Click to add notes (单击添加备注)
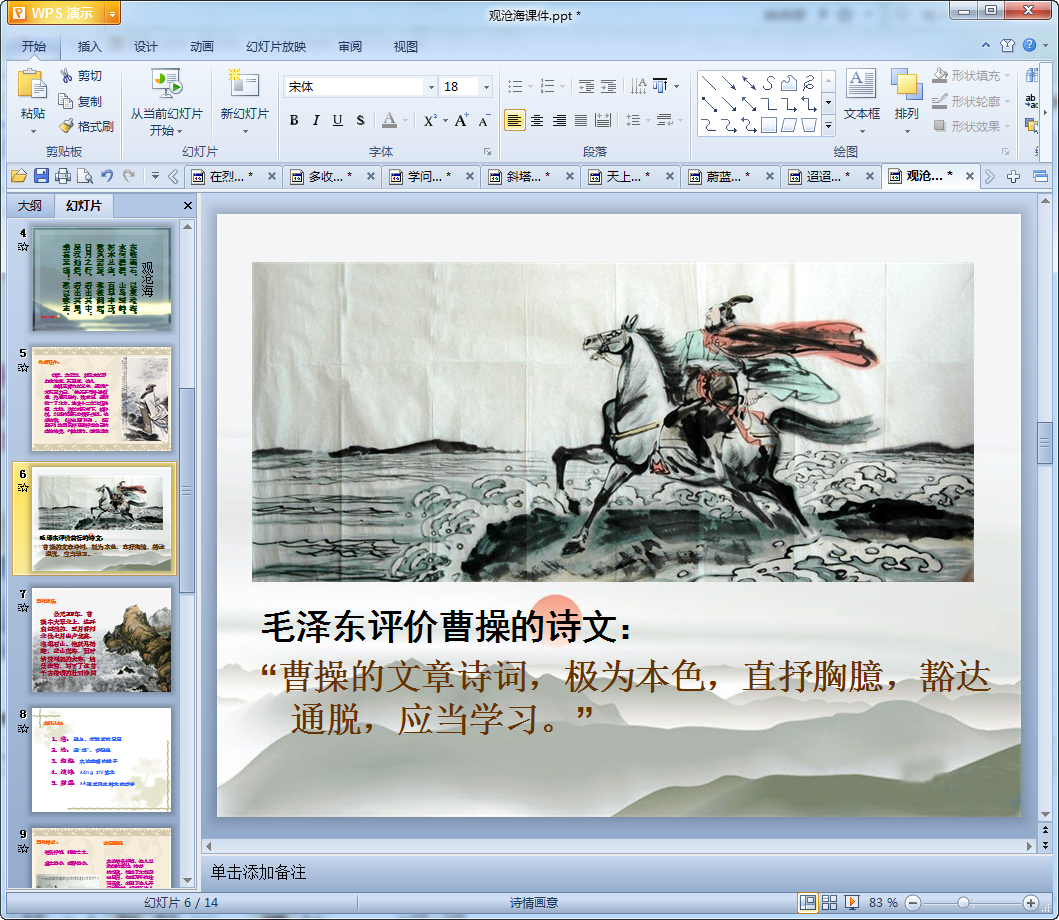This screenshot has height=920, width=1059. (258, 872)
